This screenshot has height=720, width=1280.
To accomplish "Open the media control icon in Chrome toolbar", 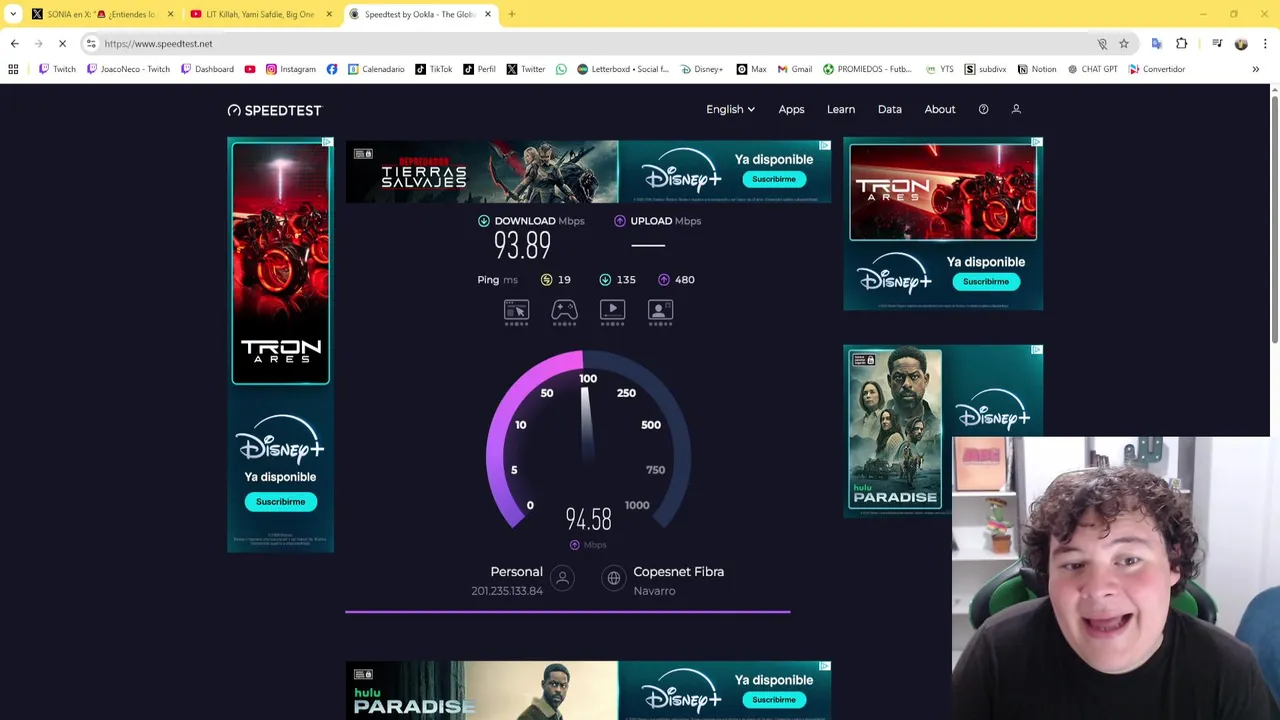I will click(x=1217, y=44).
